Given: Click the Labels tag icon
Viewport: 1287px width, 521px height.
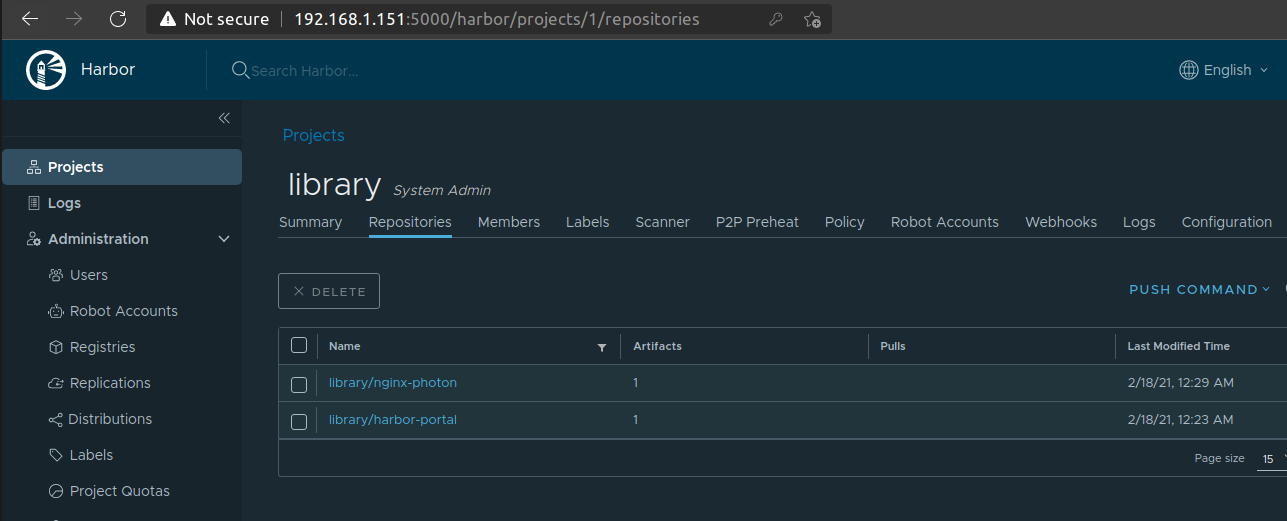Looking at the screenshot, I should [56, 455].
